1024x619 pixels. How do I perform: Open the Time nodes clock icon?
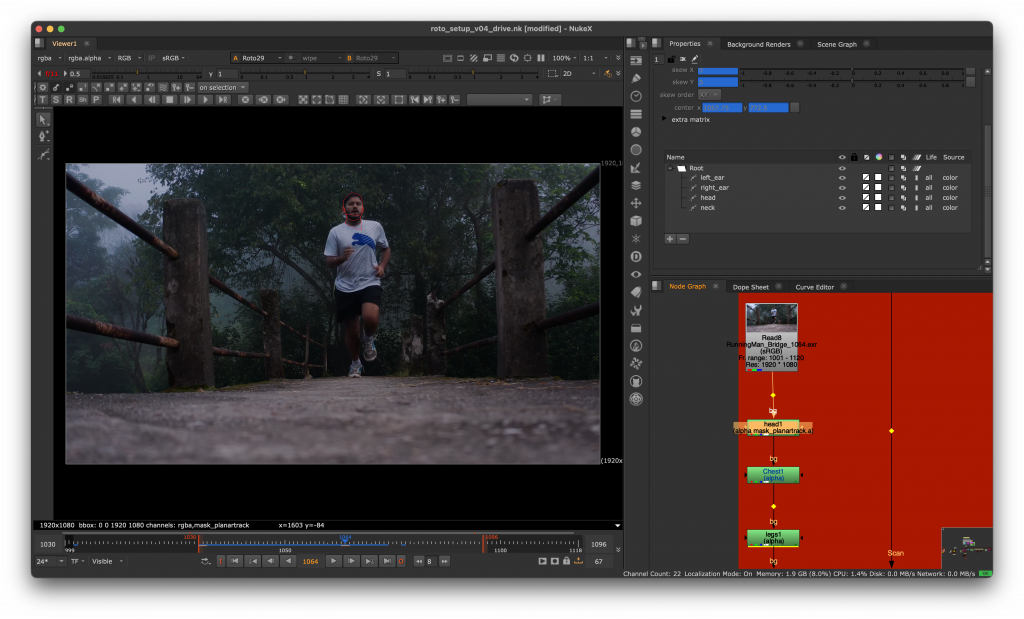tap(636, 95)
